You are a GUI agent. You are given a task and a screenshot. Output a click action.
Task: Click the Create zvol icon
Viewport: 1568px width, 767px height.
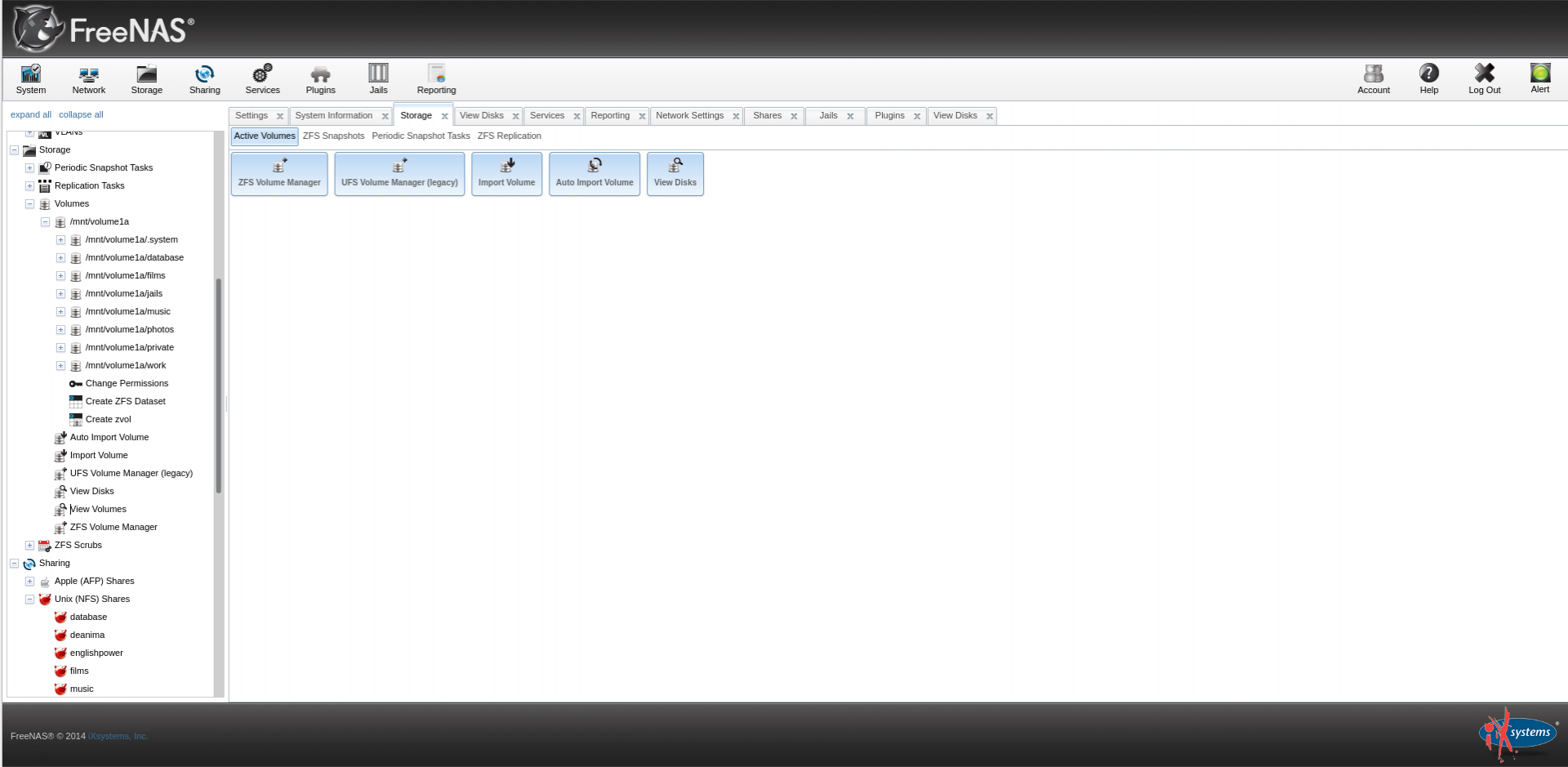click(76, 420)
